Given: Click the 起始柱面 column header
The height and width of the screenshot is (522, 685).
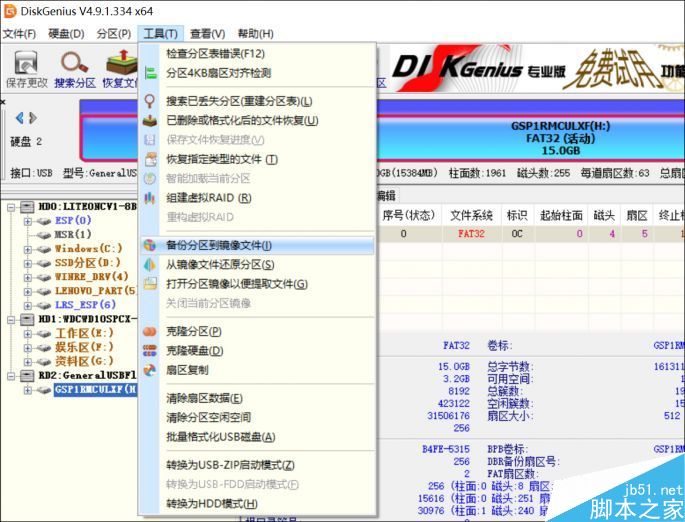Looking at the screenshot, I should pos(561,215).
